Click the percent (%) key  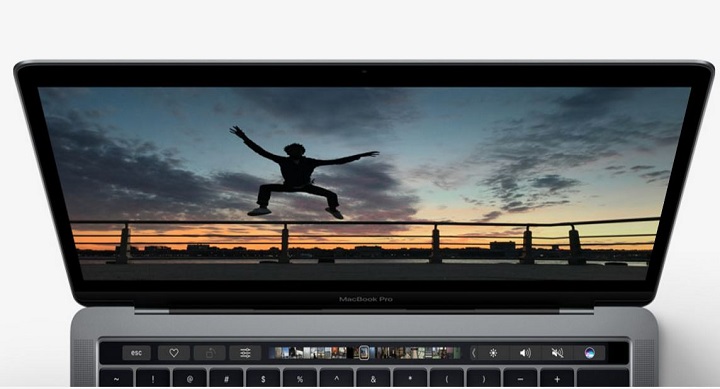point(300,379)
